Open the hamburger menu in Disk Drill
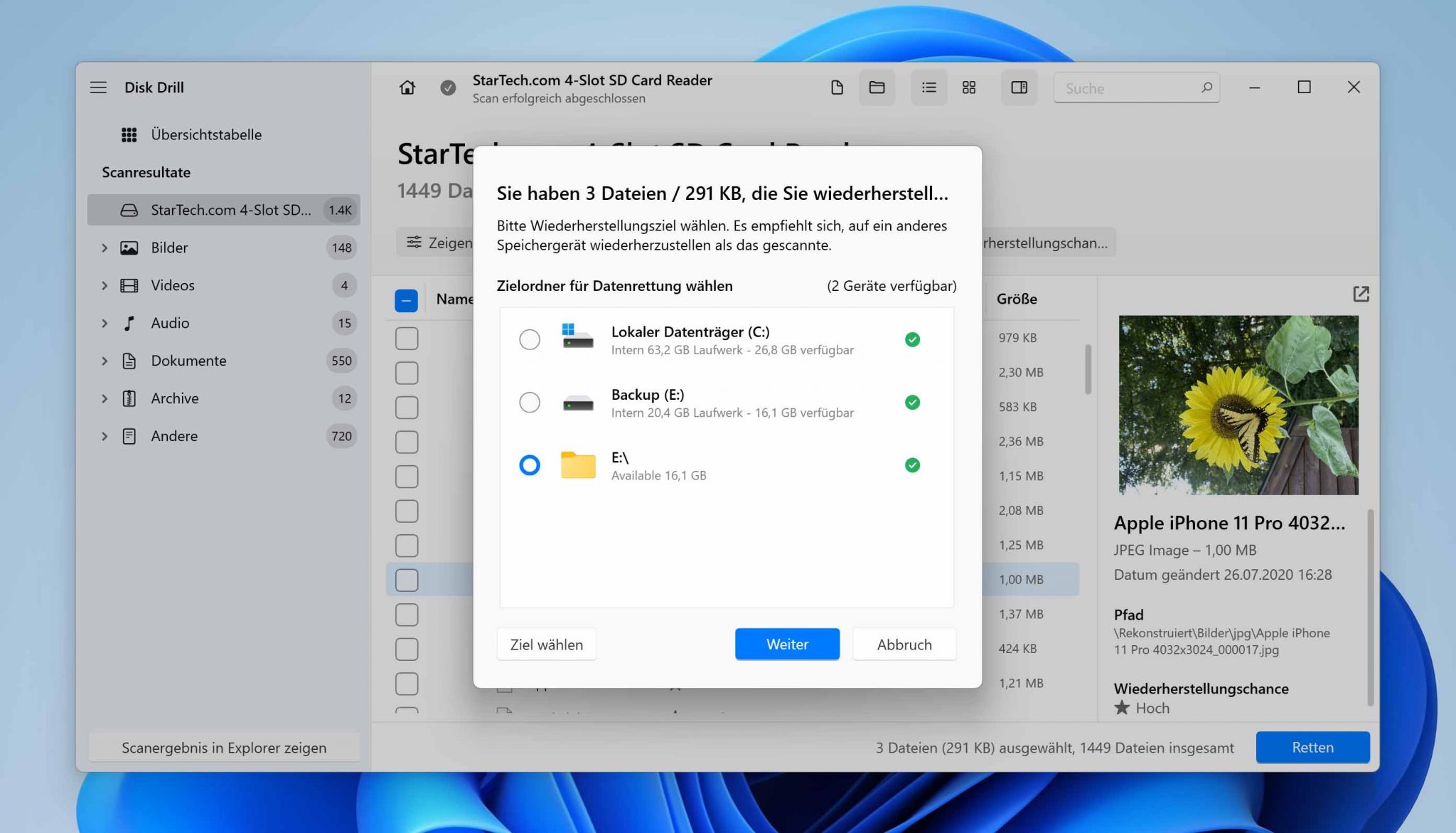This screenshot has height=833, width=1456. pyautogui.click(x=98, y=87)
